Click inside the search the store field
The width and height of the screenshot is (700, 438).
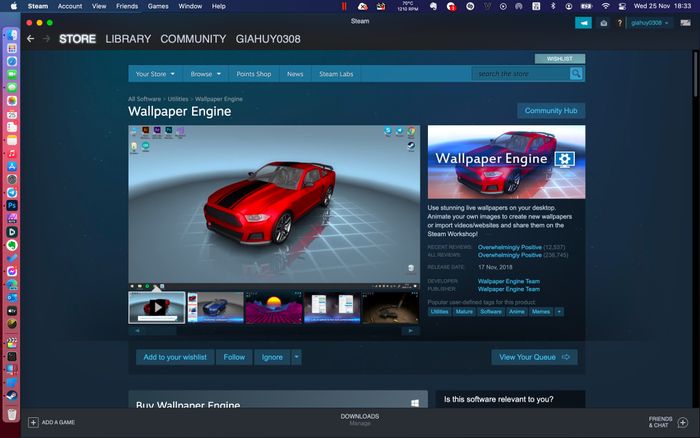pyautogui.click(x=521, y=74)
